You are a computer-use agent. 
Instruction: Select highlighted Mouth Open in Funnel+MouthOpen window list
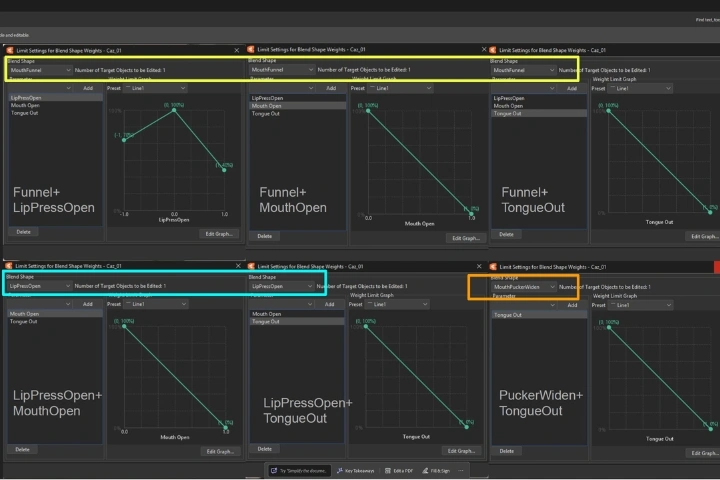tap(298, 106)
